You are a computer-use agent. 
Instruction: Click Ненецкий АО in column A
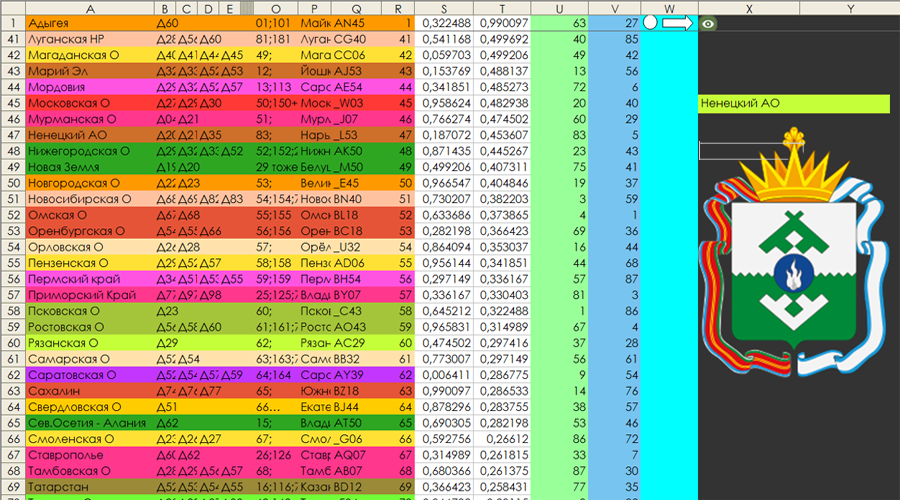pyautogui.click(x=90, y=135)
